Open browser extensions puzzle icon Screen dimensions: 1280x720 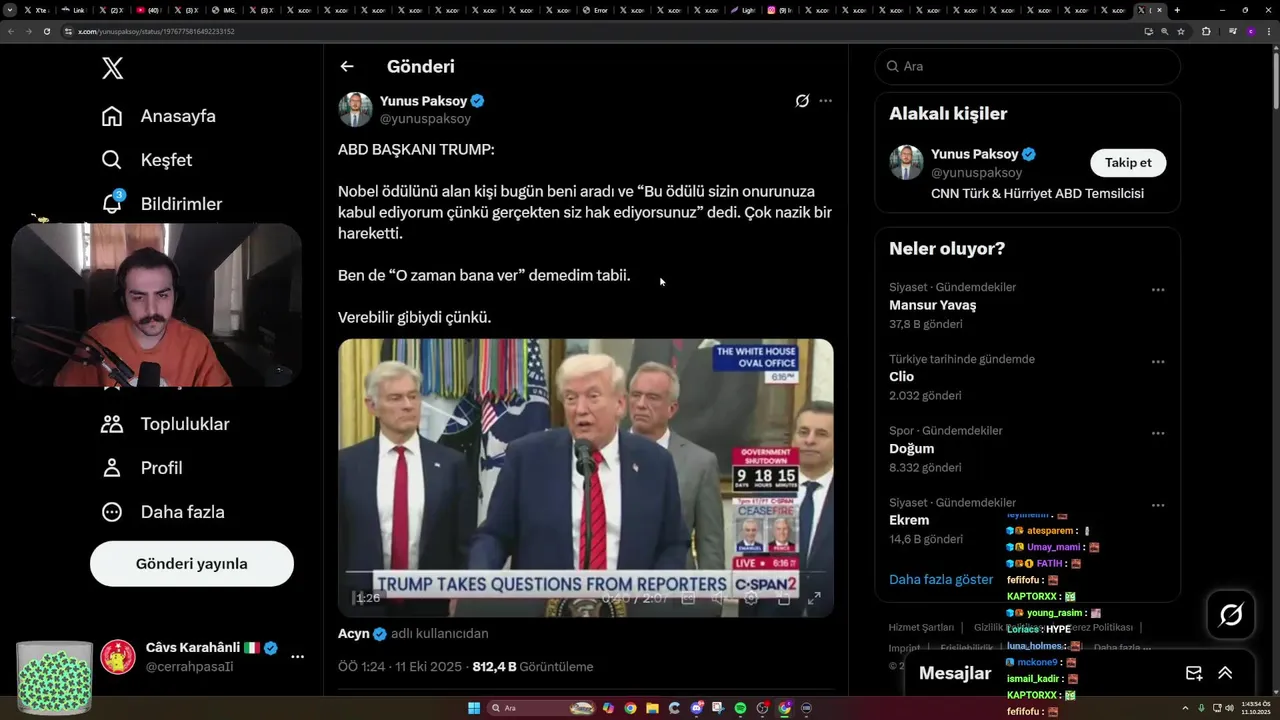tap(1206, 31)
